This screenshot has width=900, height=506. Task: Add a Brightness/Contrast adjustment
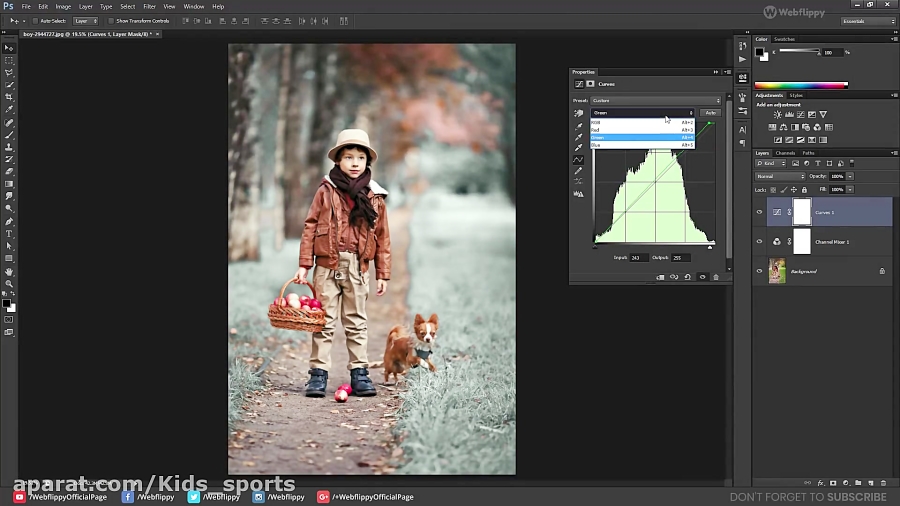777,115
